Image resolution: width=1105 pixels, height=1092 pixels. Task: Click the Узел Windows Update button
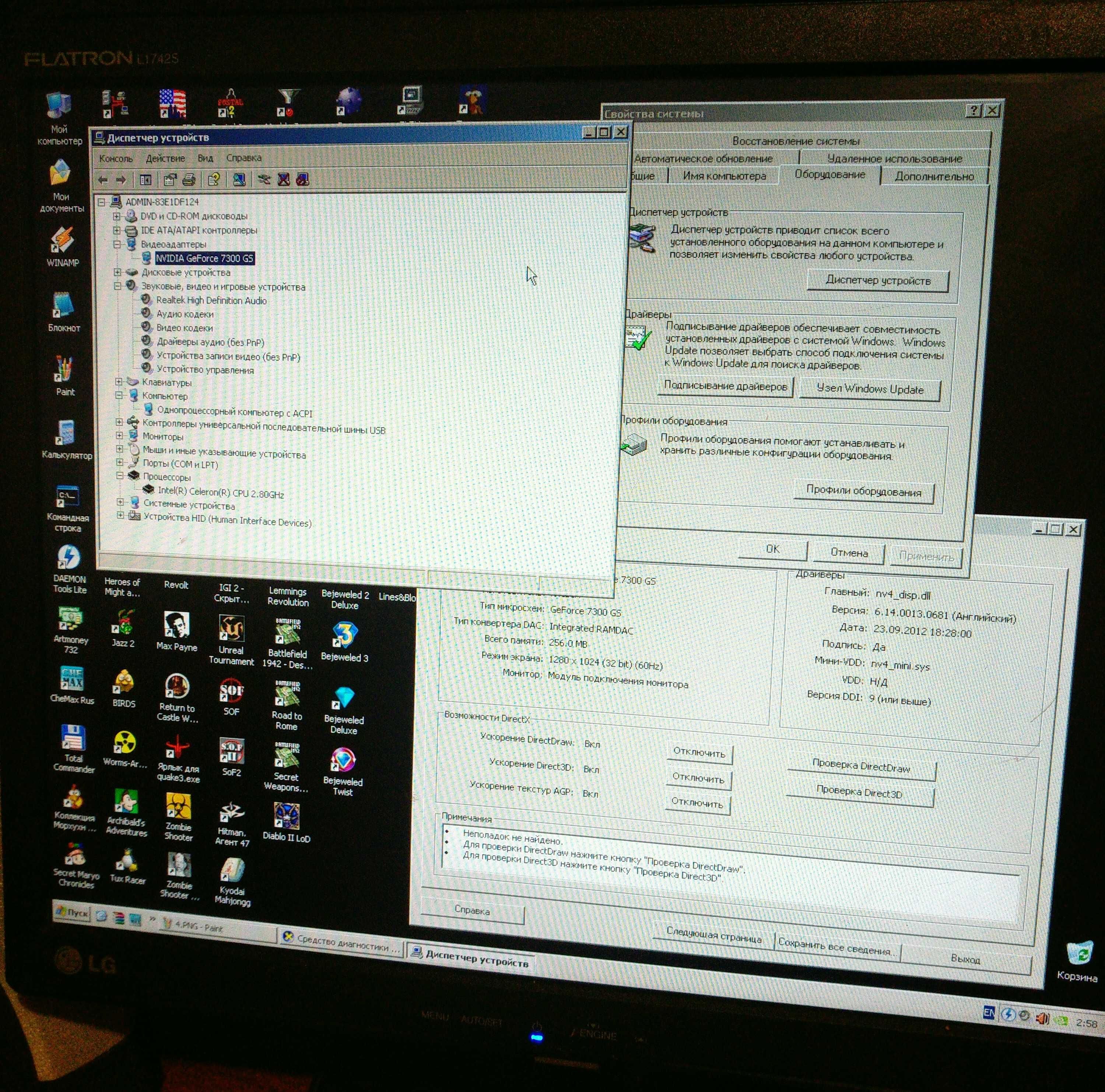point(870,390)
